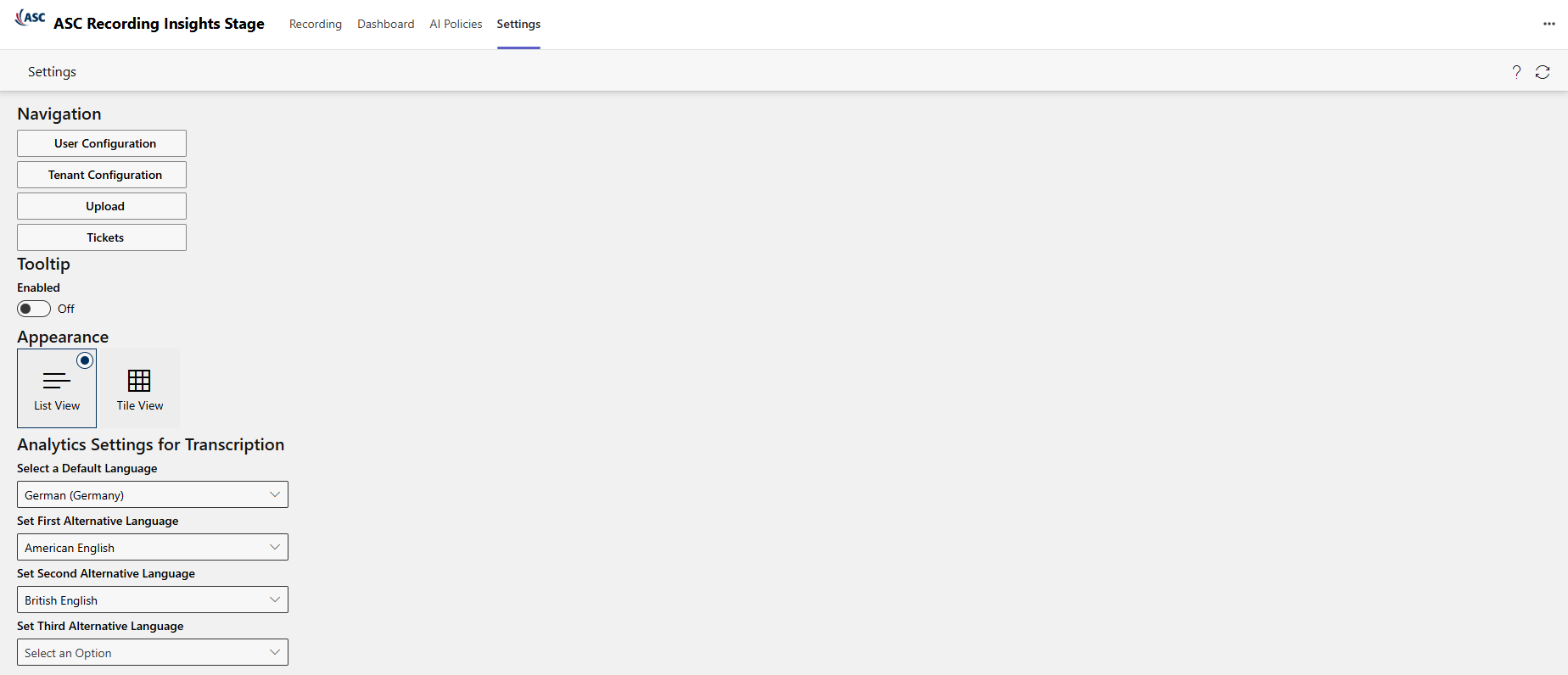Image resolution: width=1568 pixels, height=675 pixels.
Task: Open First Alternative Language dropdown
Action: tap(153, 547)
